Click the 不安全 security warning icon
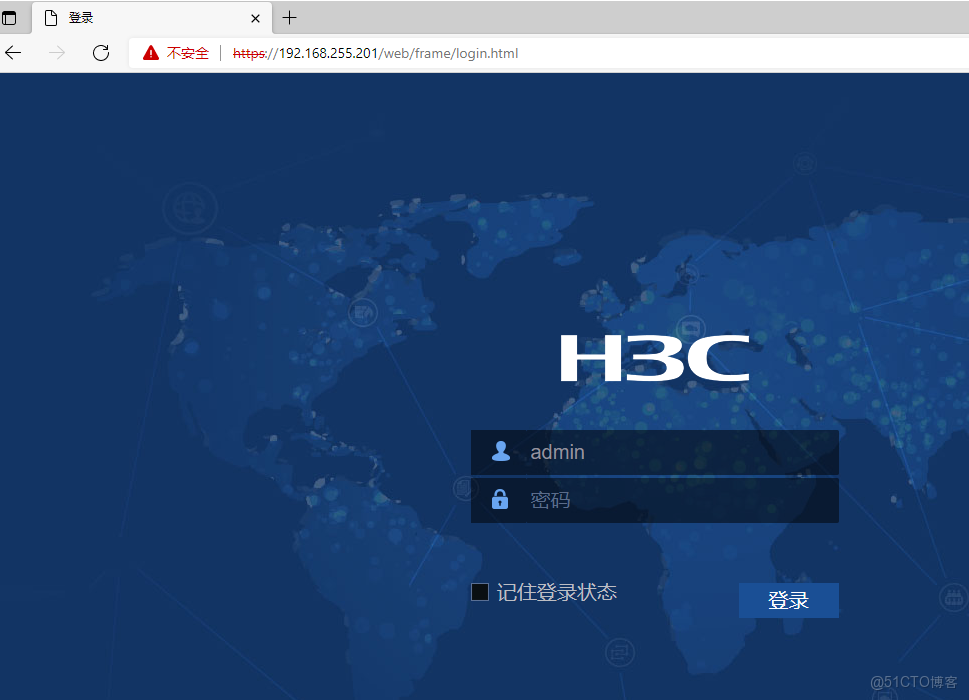Image resolution: width=969 pixels, height=700 pixels. [x=152, y=53]
